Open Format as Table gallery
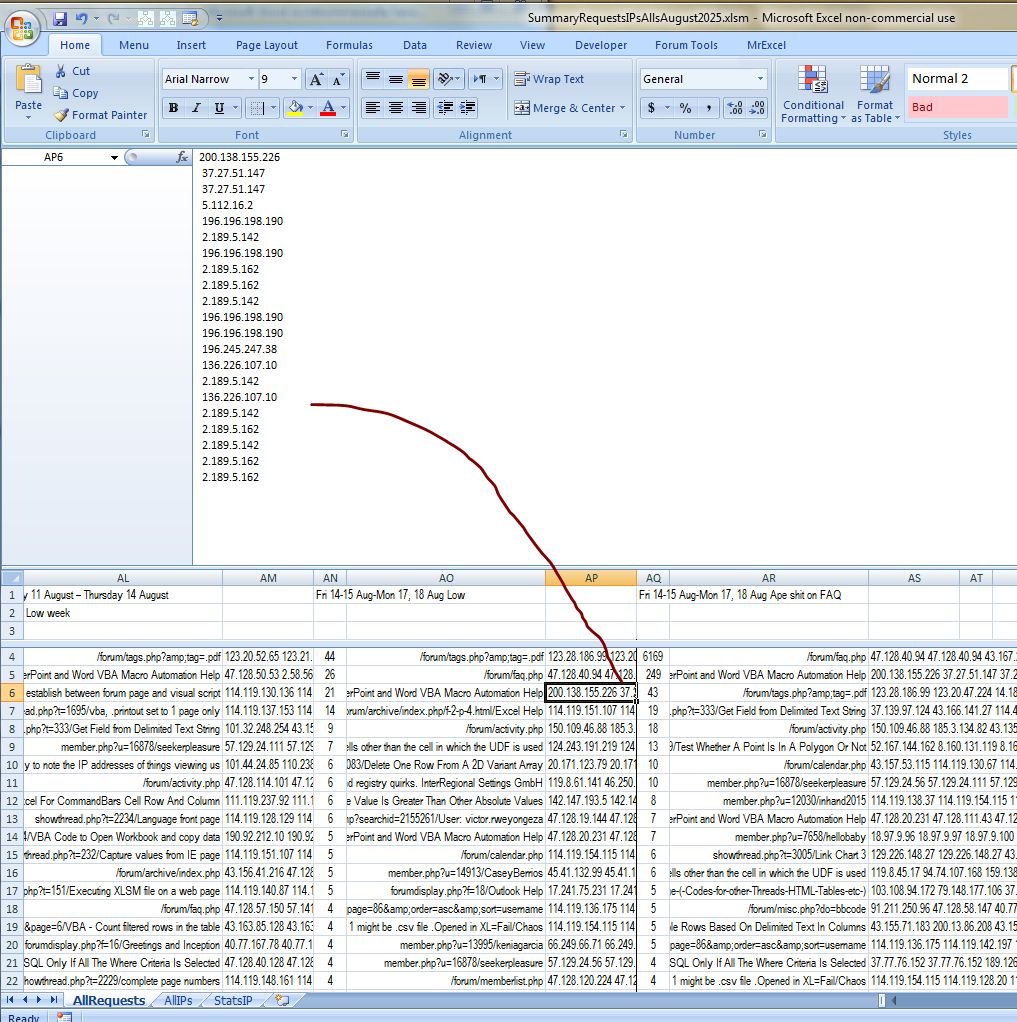The height and width of the screenshot is (1022, 1017). click(875, 94)
